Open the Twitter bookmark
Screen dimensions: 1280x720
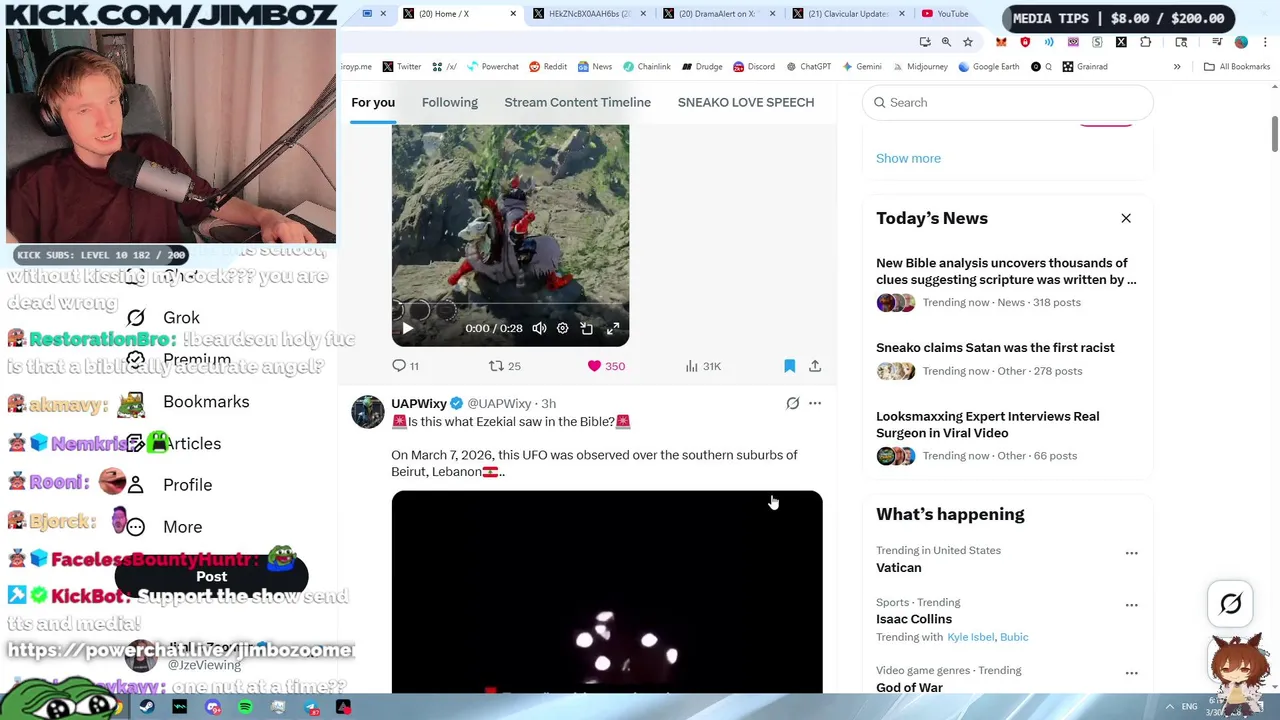(x=401, y=67)
